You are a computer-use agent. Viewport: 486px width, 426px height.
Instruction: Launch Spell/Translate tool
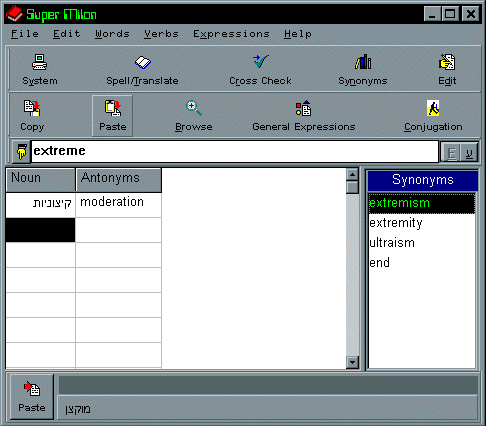[142, 70]
